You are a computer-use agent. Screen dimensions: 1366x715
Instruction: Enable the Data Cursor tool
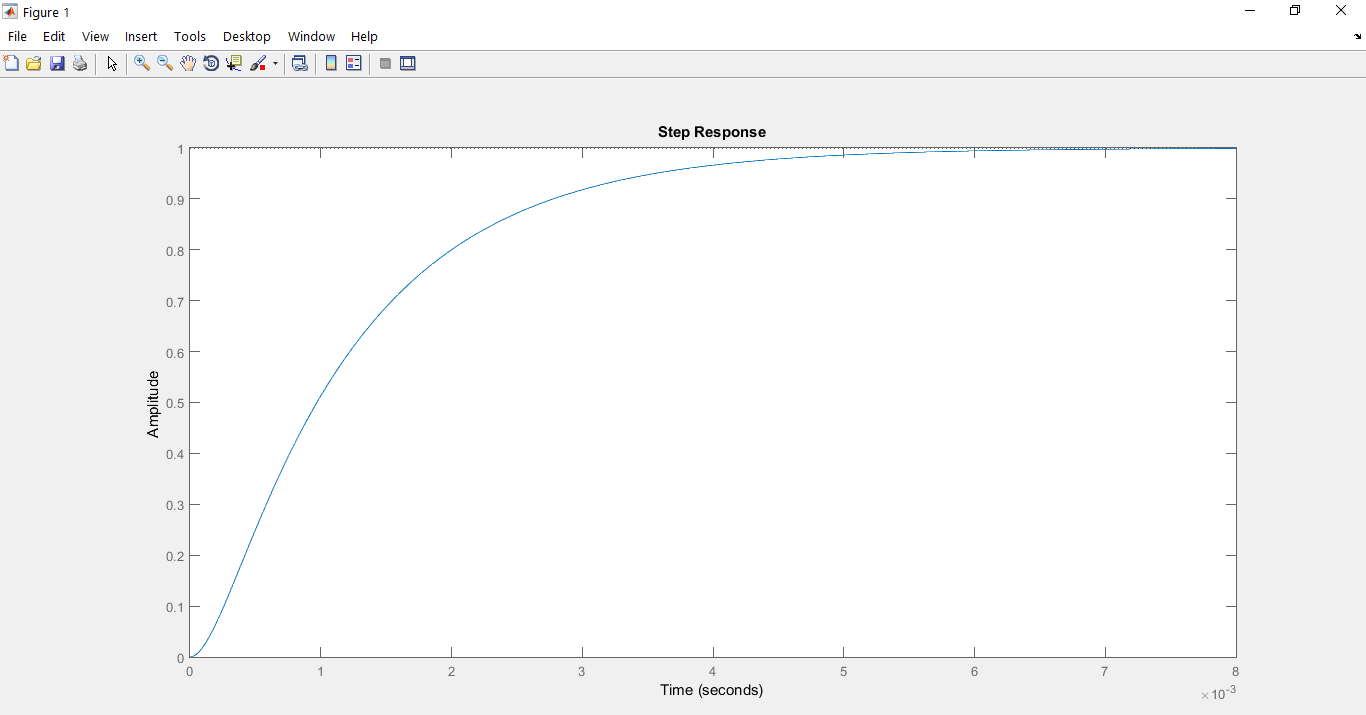pos(234,63)
